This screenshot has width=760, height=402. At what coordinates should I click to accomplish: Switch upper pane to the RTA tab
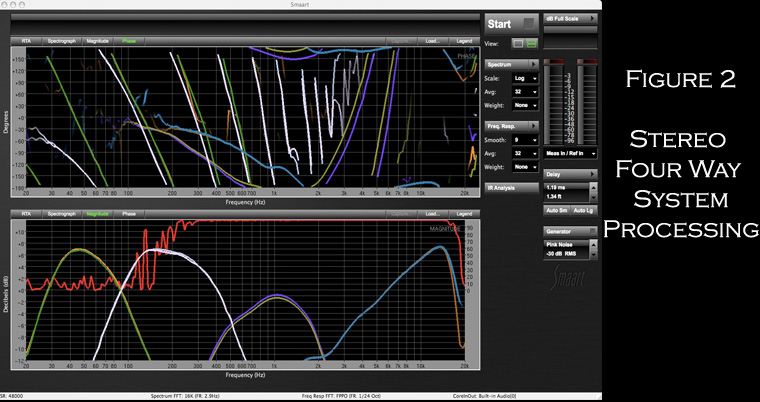click(26, 41)
